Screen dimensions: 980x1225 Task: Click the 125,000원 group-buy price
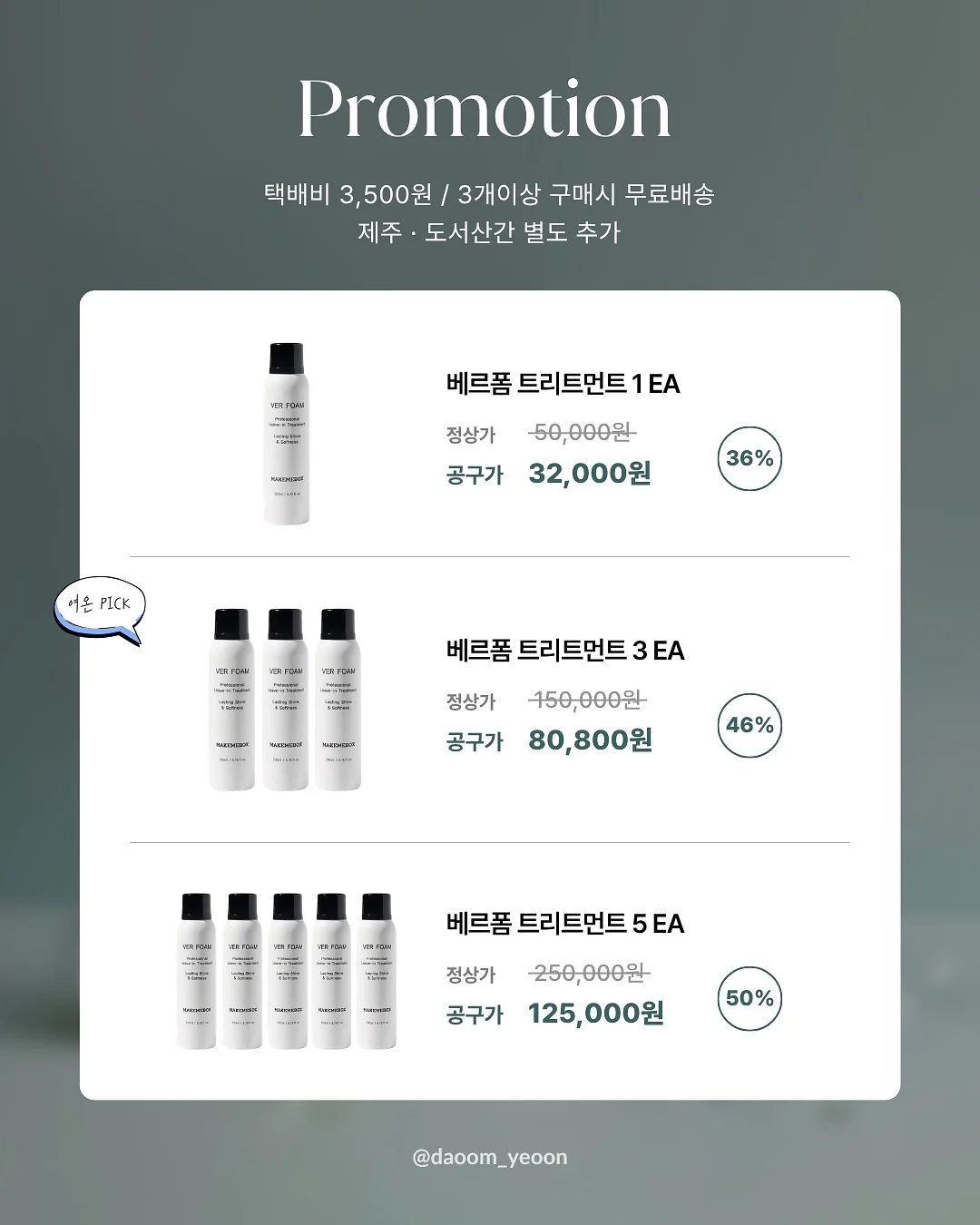tap(596, 1014)
